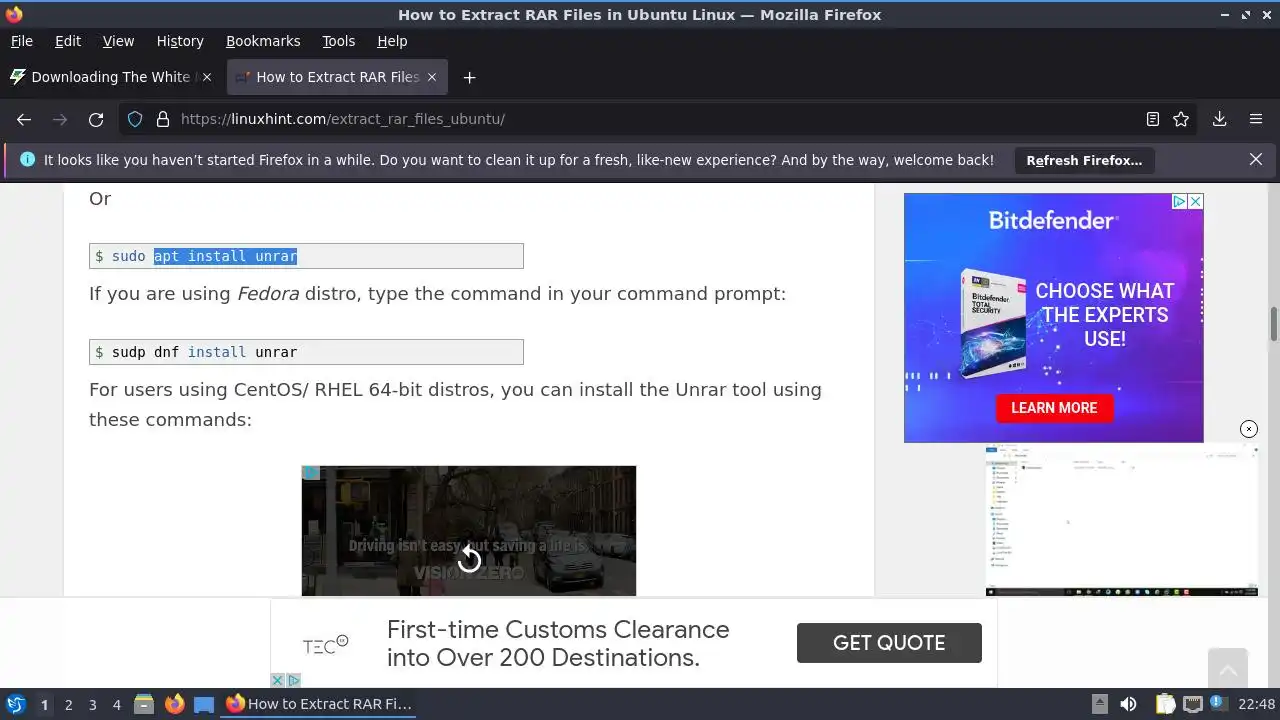Screen dimensions: 1280x720
Task: Click the Refresh Firefox… button
Action: 1084,160
